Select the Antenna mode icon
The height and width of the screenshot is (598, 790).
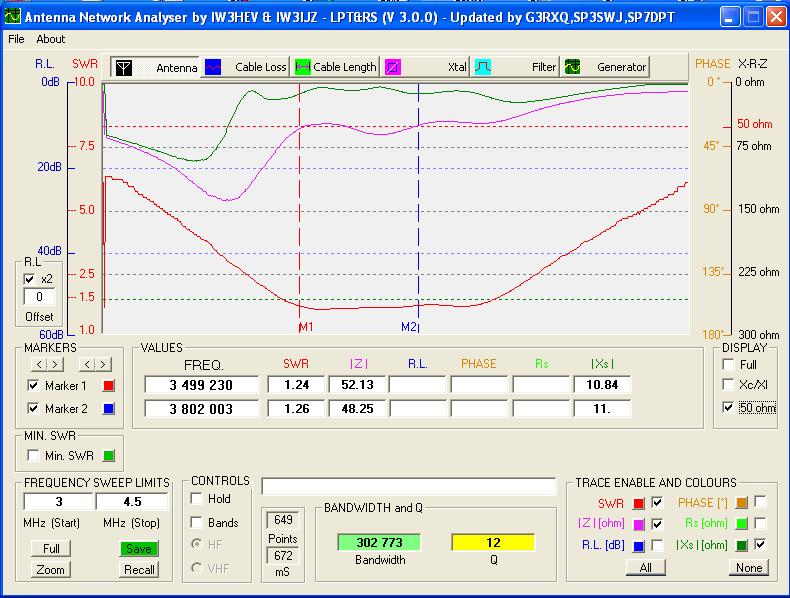124,67
